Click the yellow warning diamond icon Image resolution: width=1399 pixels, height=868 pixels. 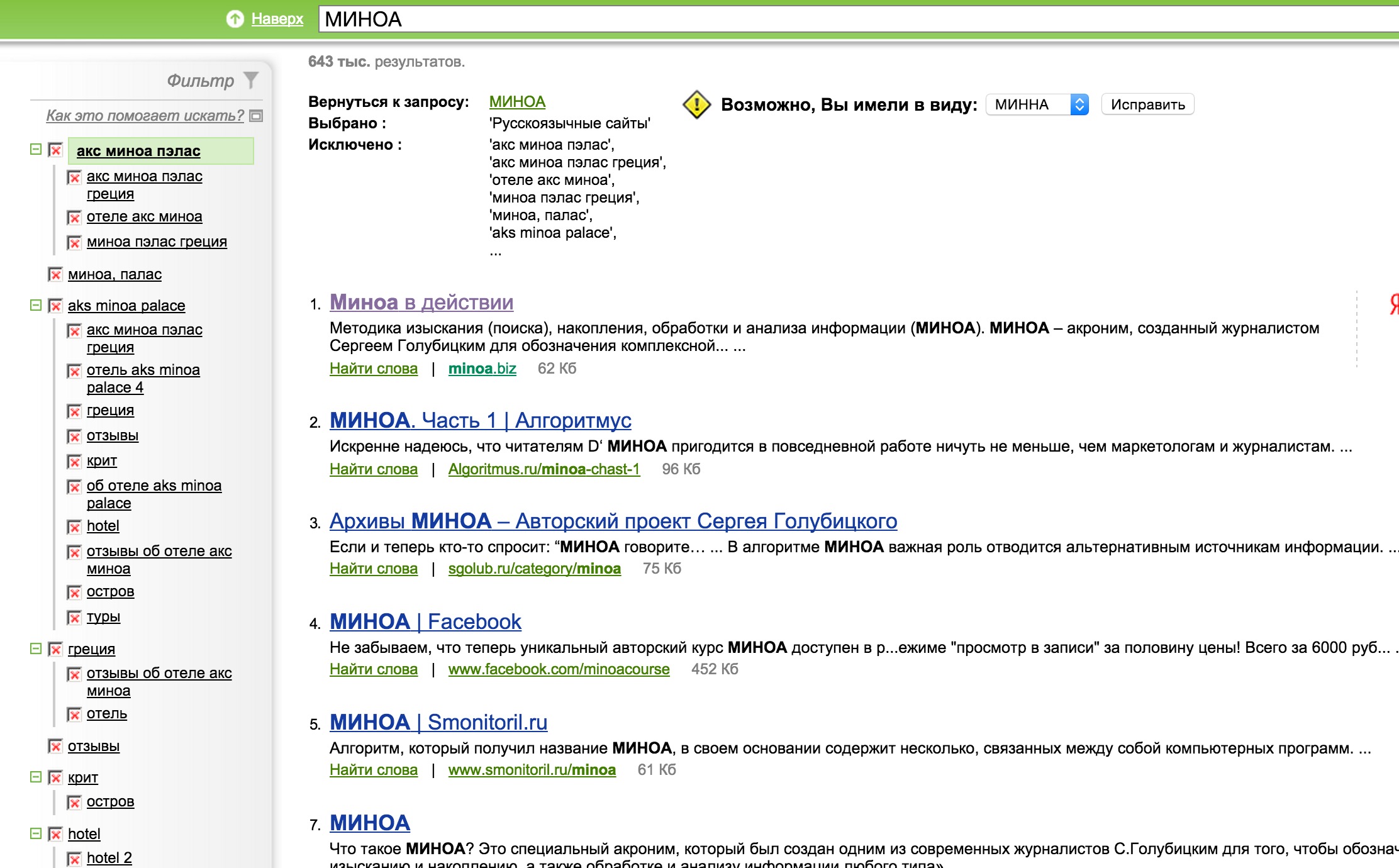(x=696, y=104)
